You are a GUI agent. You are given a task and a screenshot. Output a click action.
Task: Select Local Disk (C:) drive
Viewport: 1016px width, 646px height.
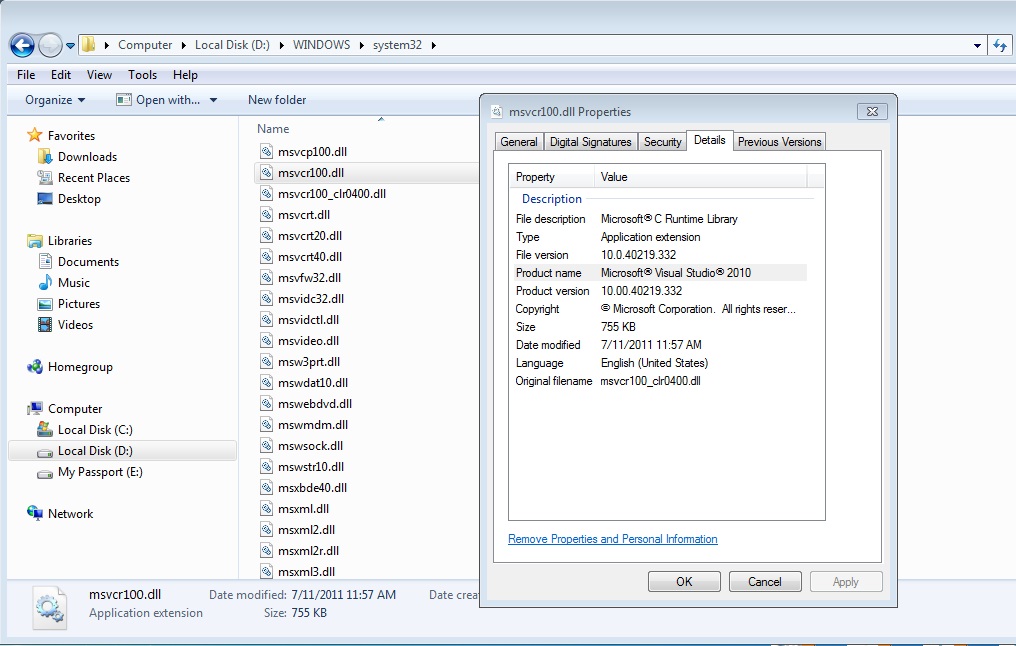point(95,430)
